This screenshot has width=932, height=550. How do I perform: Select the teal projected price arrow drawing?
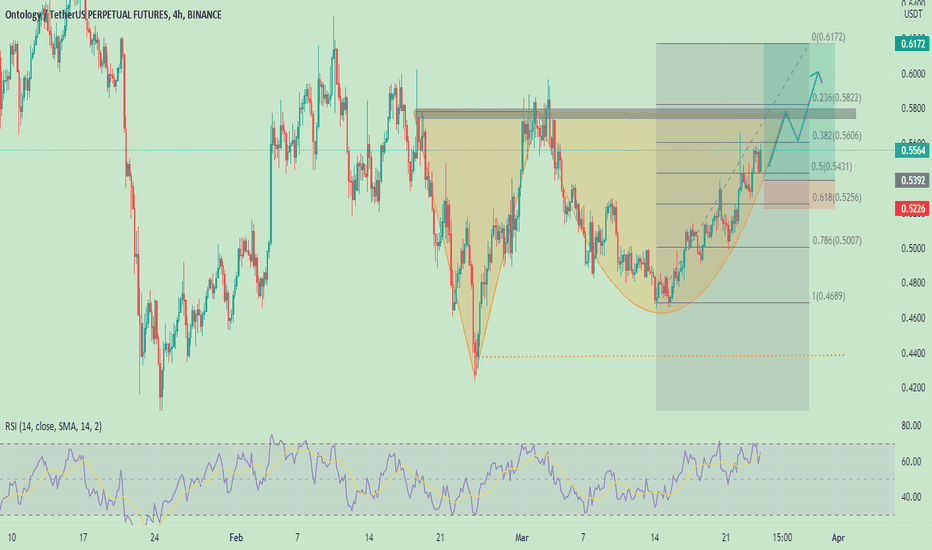(795, 118)
